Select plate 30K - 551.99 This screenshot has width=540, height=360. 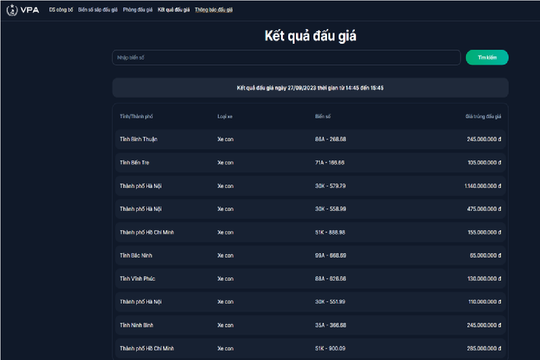(330, 302)
